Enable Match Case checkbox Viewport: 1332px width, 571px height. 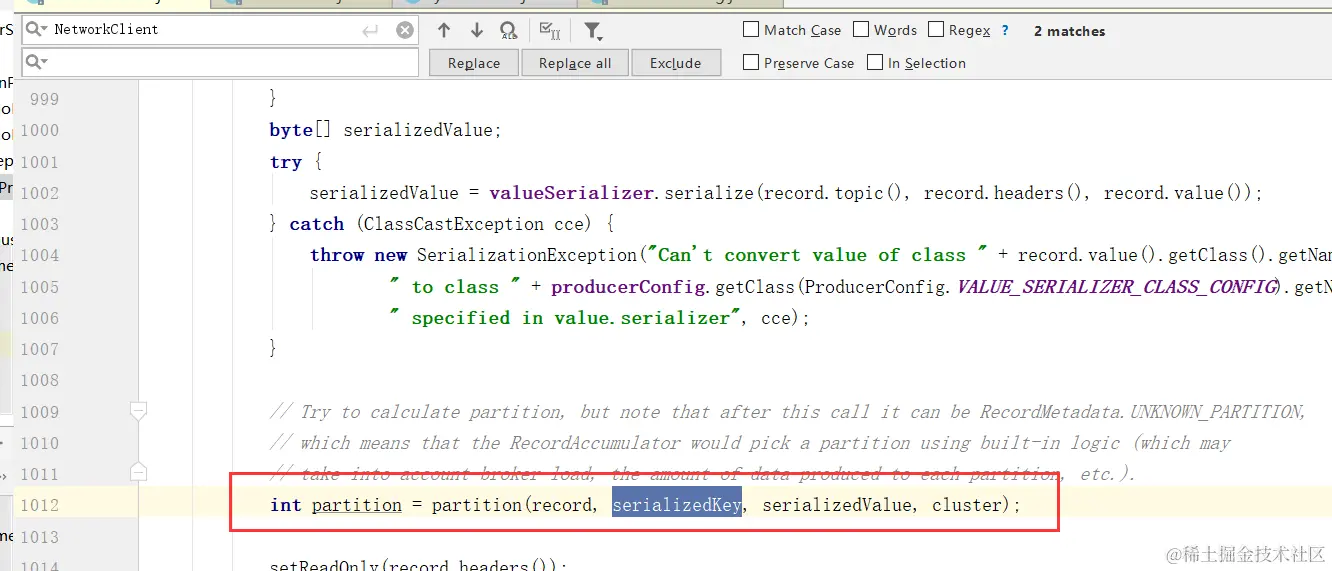[x=751, y=30]
